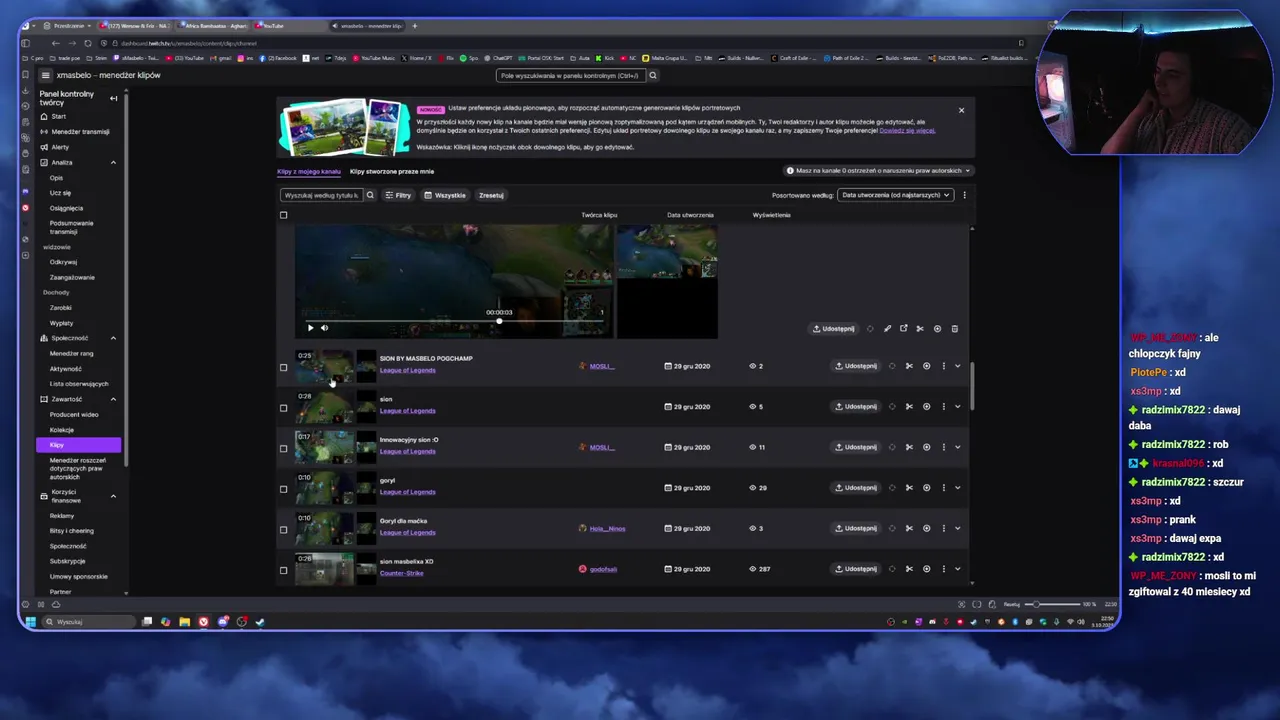Screen dimensions: 1280x720
Task: Select all clips with header checkbox
Action: 283,215
